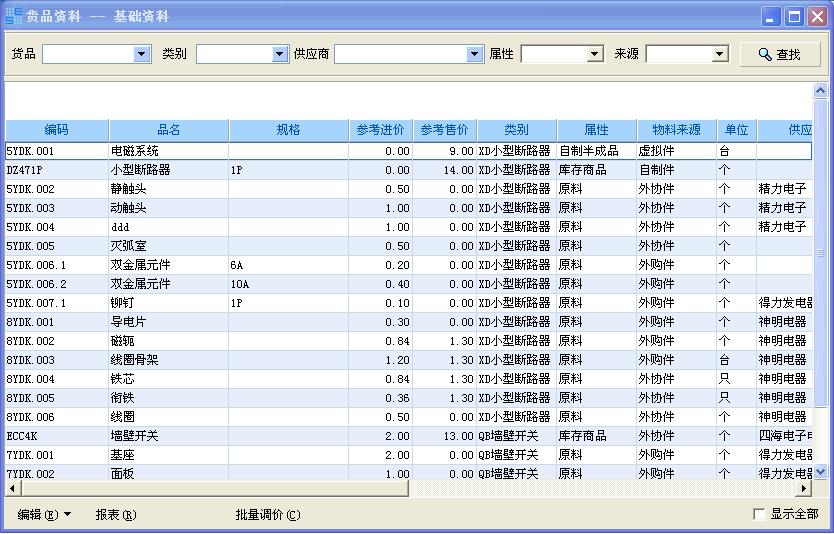This screenshot has width=834, height=534.
Task: Click the 查找 search button
Action: point(780,54)
